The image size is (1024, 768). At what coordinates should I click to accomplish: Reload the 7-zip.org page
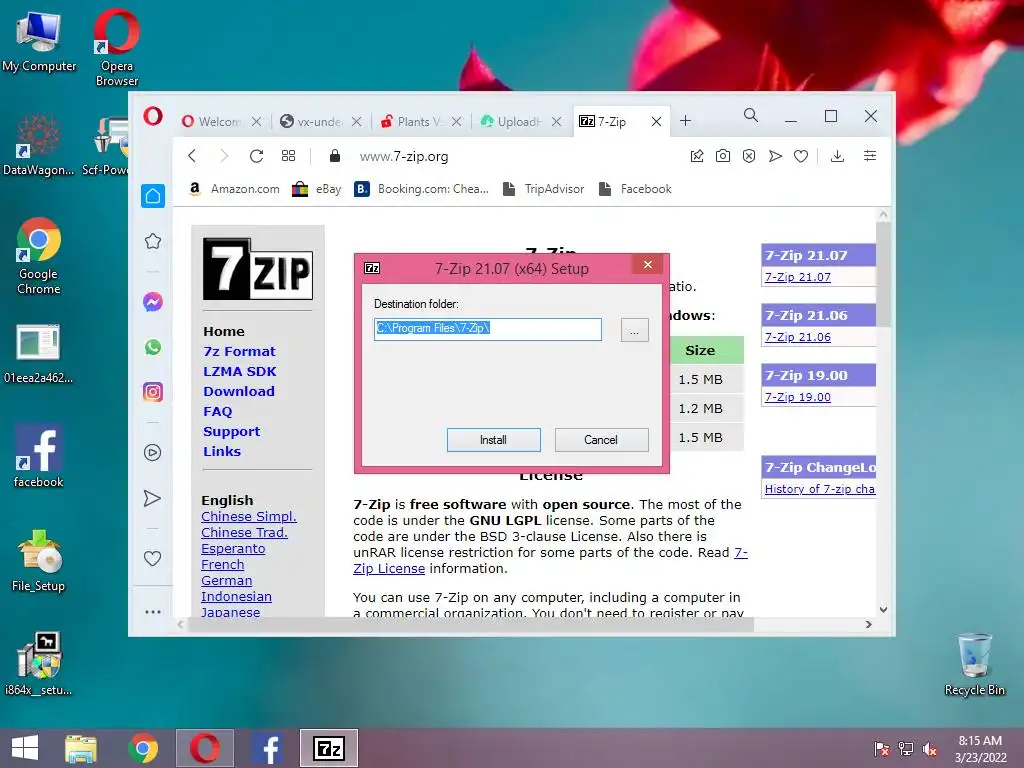tap(256, 156)
